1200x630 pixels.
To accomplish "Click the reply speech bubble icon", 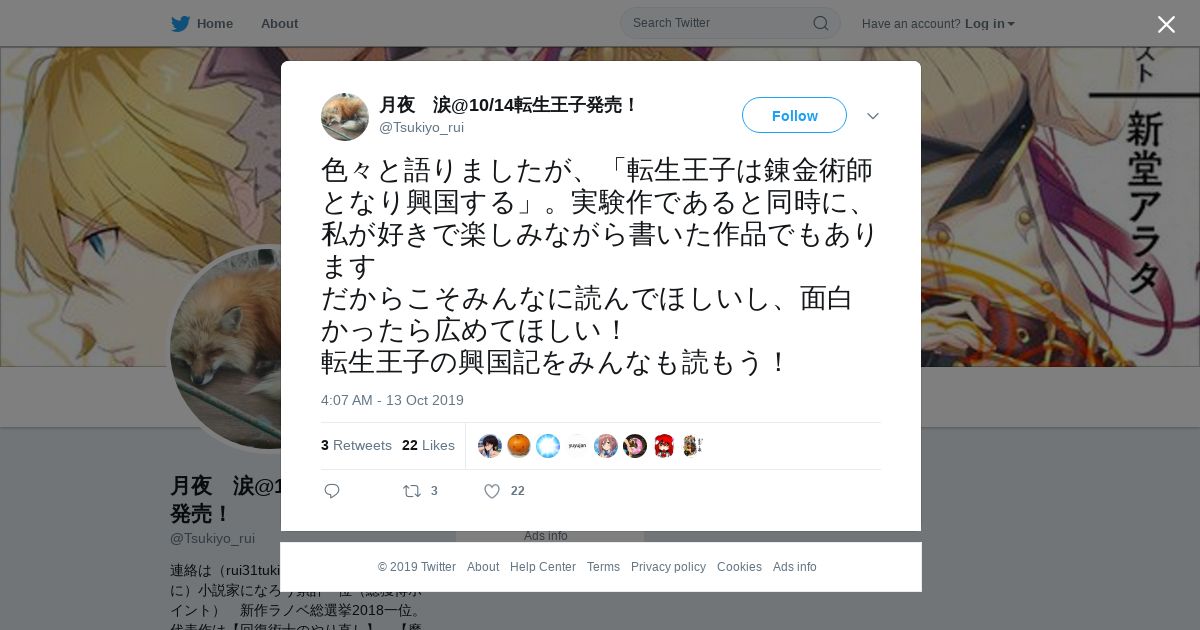I will point(332,491).
